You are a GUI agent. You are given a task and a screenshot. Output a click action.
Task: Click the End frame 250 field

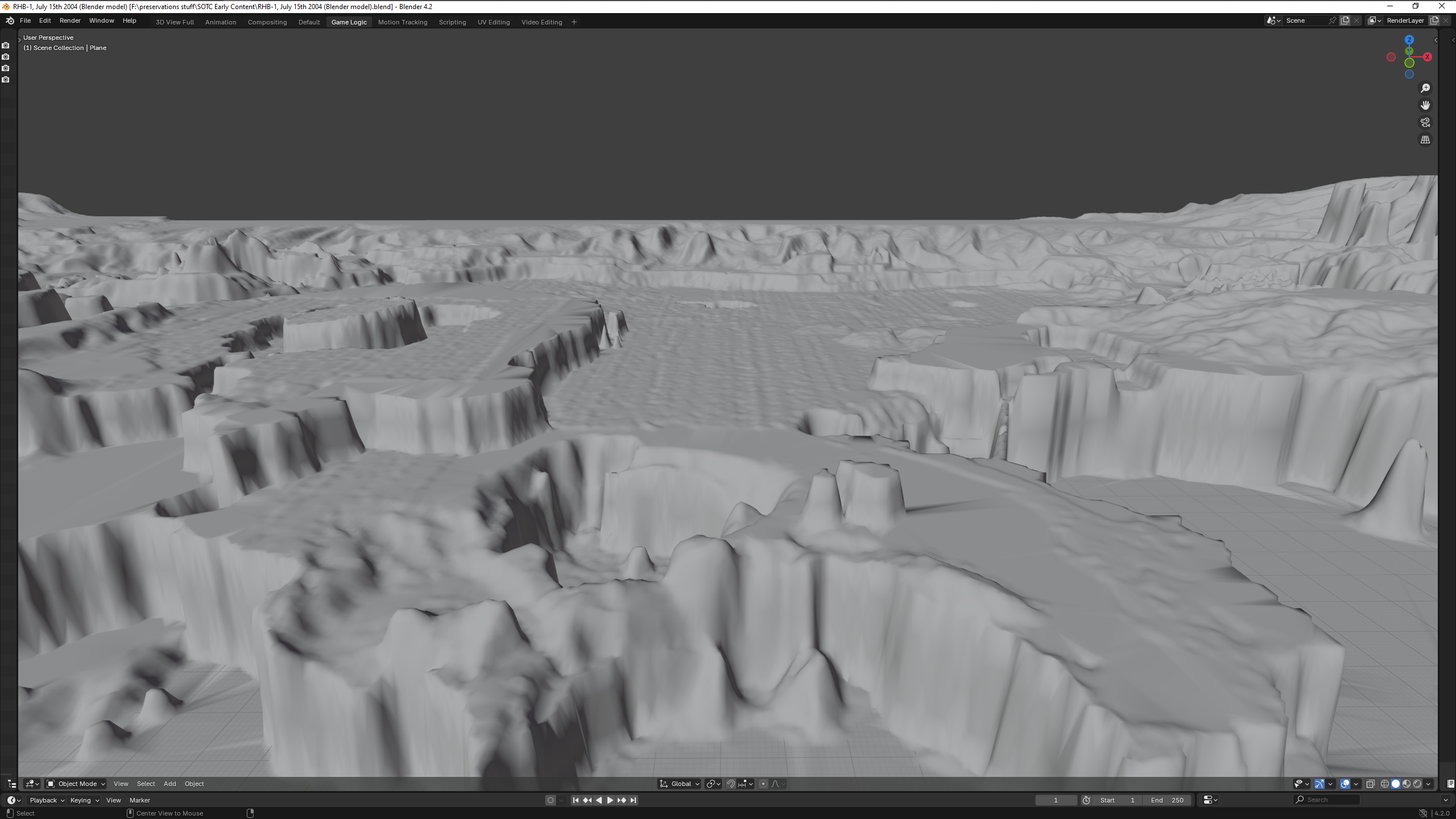(x=1167, y=800)
